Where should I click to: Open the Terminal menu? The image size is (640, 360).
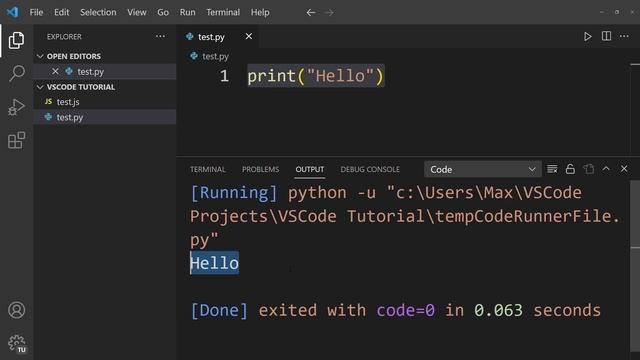223,12
